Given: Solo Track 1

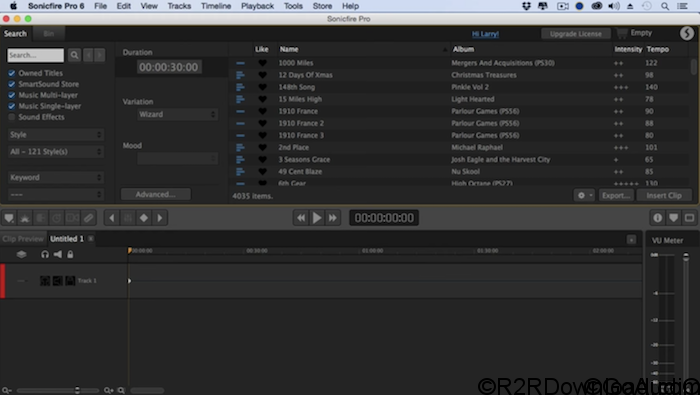Looking at the screenshot, I should point(45,281).
